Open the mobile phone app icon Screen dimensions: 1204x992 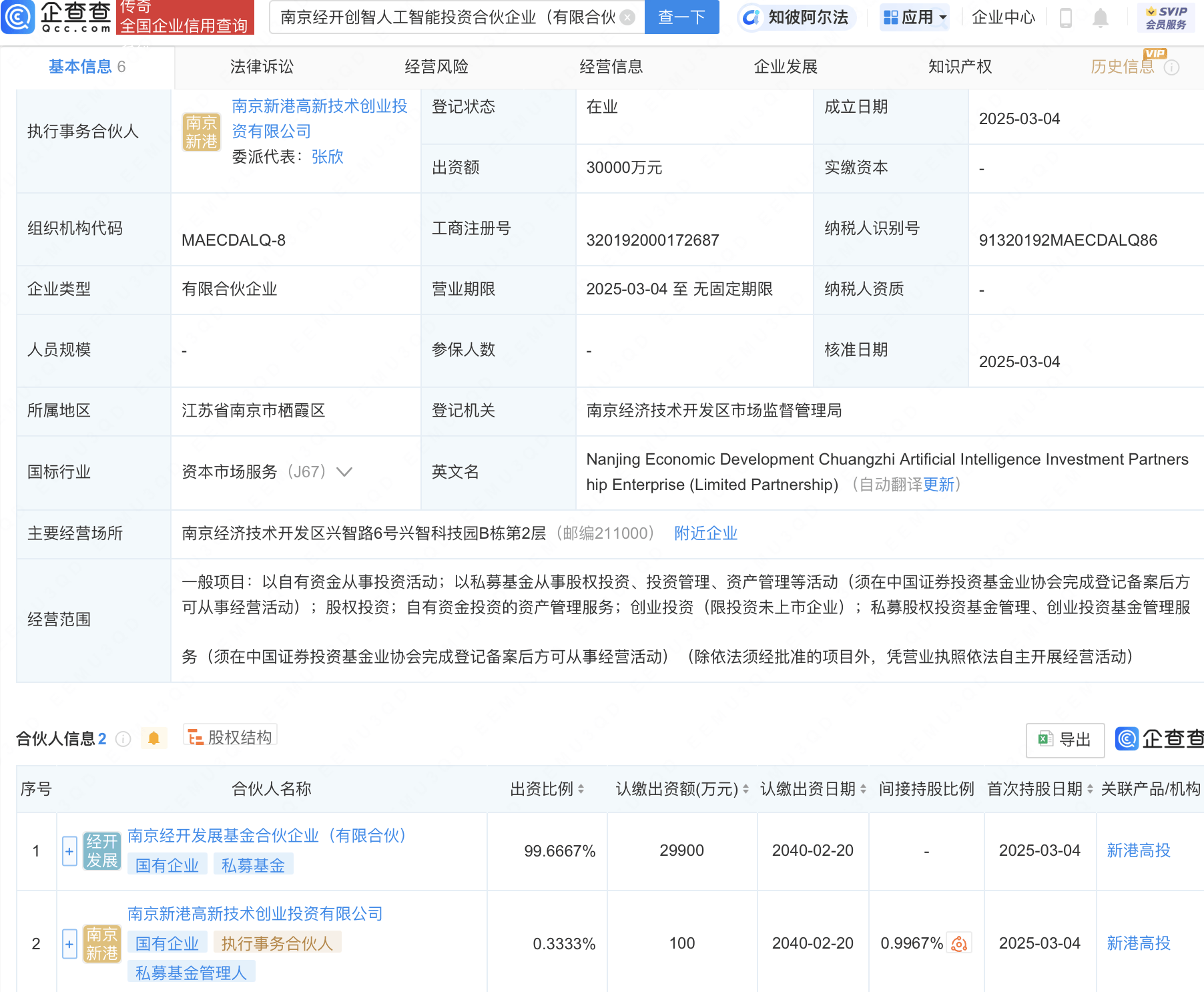click(x=1066, y=18)
